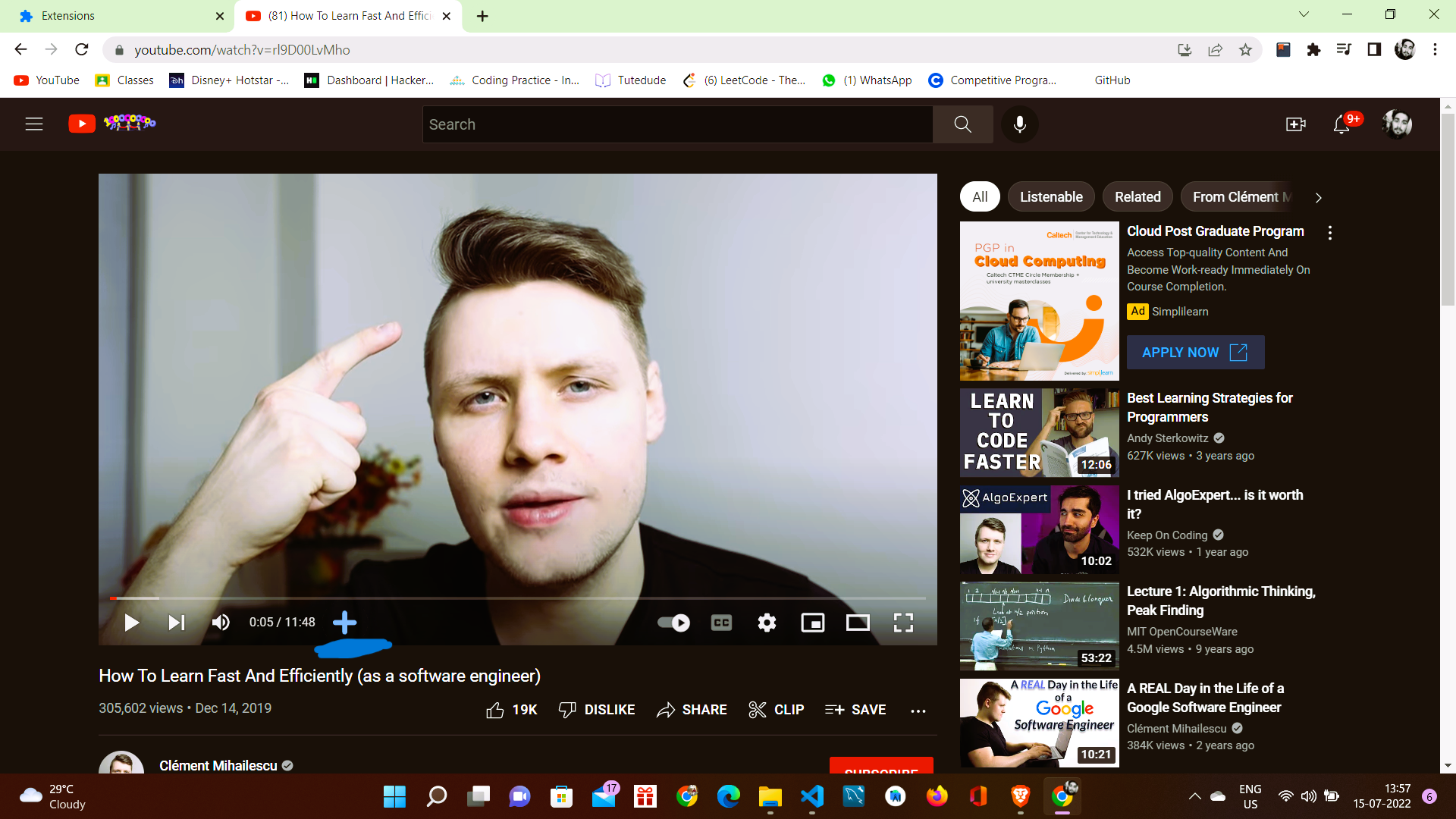Switch to the Extensions tab
The height and width of the screenshot is (819, 1456).
(x=118, y=16)
